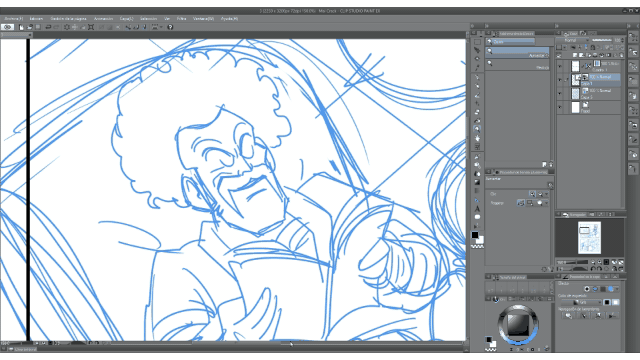Open the Gestión de la página menu
Viewport: 640px width, 360px height.
click(x=68, y=19)
